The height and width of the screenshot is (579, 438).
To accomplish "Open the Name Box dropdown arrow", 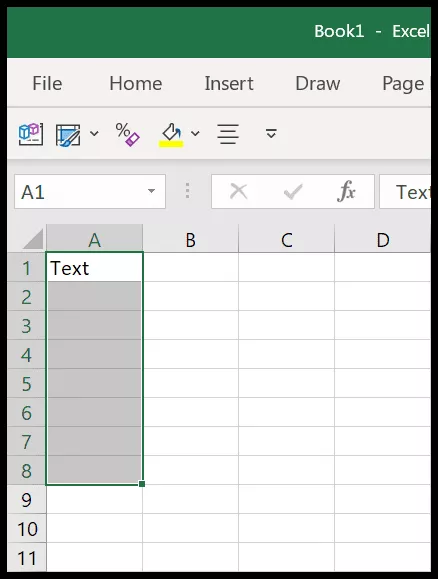I will point(151,191).
